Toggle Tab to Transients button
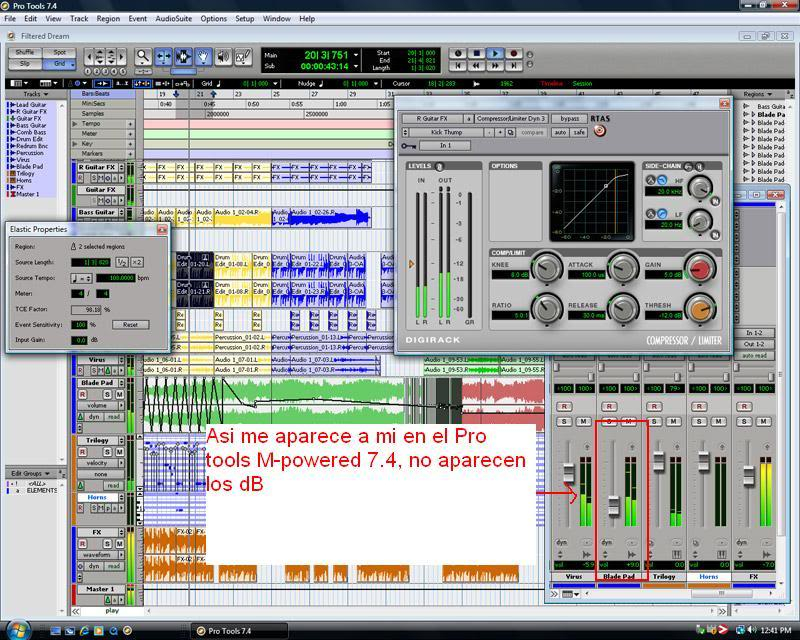The image size is (800, 640). point(102,83)
